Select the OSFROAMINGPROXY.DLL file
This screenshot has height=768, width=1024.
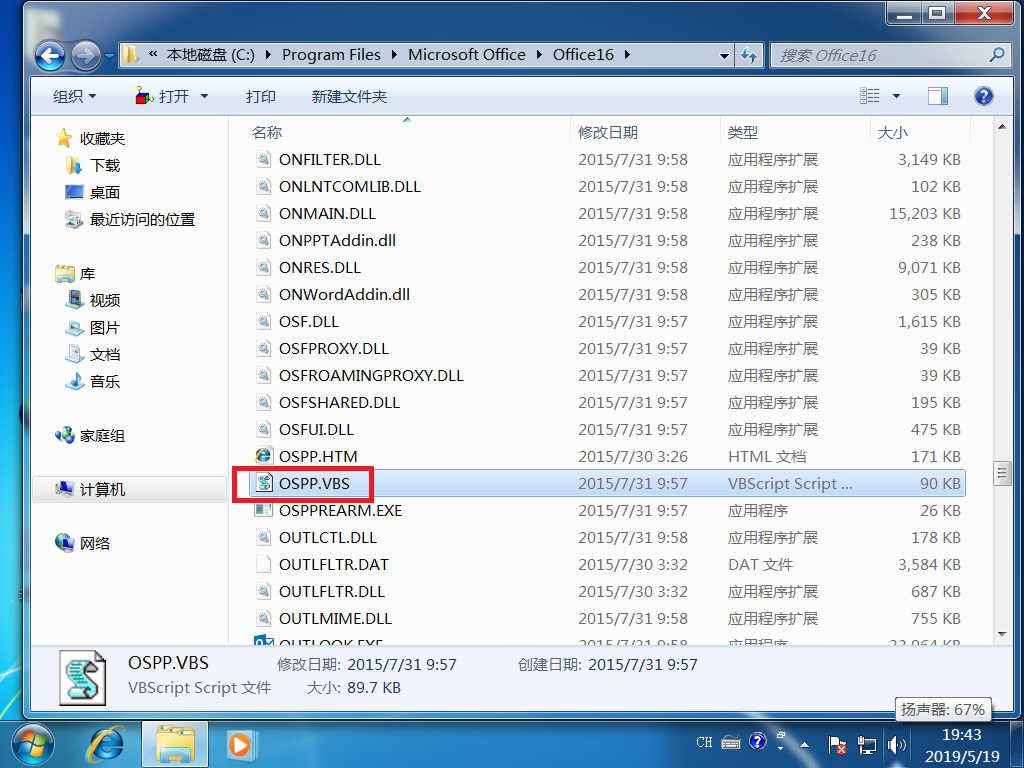[x=371, y=376]
